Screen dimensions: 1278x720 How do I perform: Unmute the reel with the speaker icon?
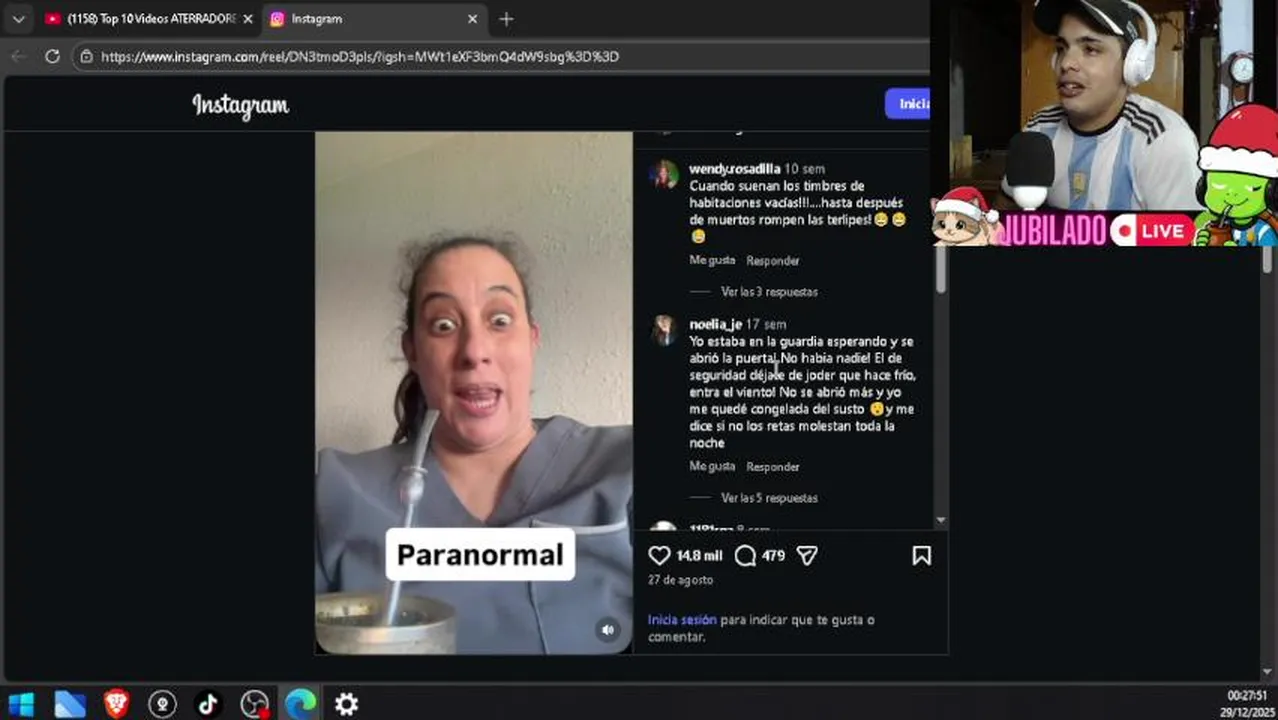click(608, 629)
